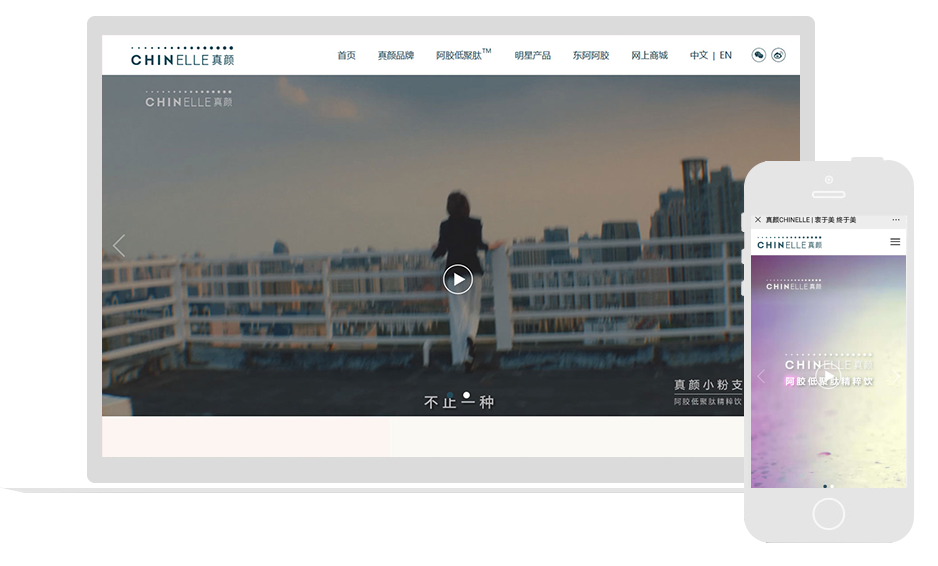
Task: Play the video on the phone banner
Action: pyautogui.click(x=829, y=376)
